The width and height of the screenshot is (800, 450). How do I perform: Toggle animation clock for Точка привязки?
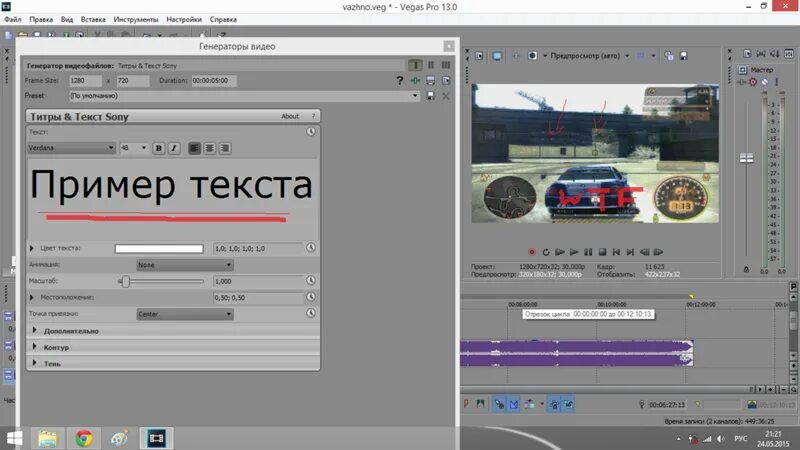pos(311,313)
